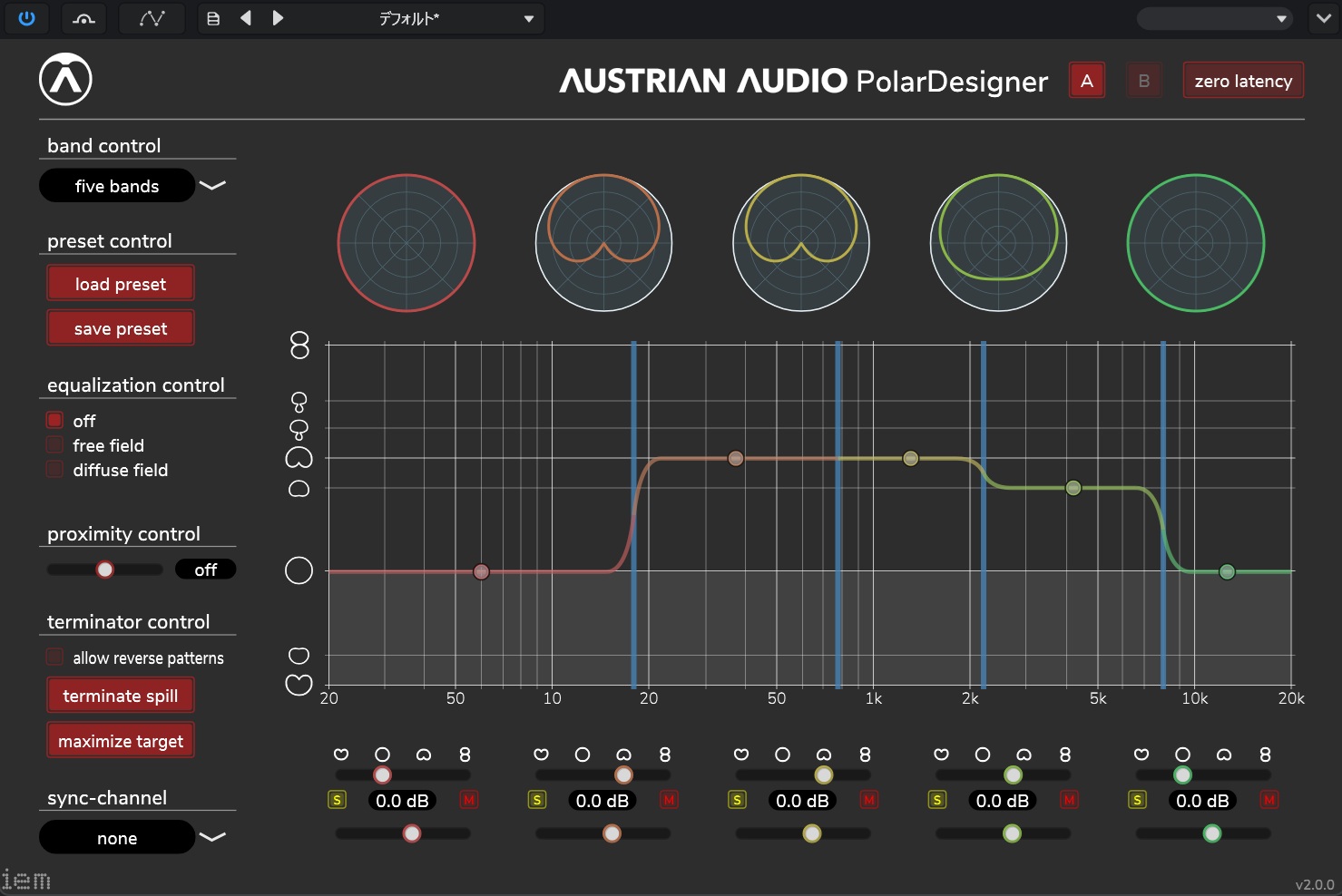Check allow reverse patterns
The image size is (1342, 896).
click(55, 657)
